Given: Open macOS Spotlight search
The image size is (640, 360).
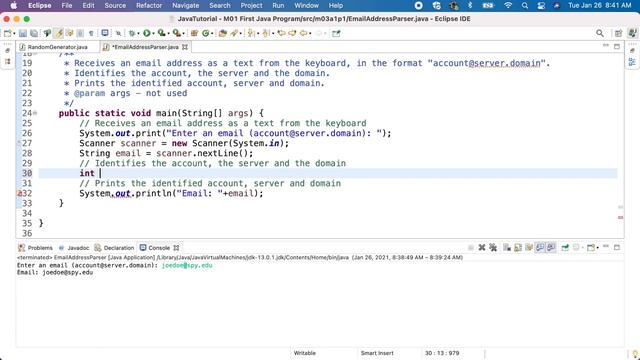Looking at the screenshot, I should click(x=525, y=6).
